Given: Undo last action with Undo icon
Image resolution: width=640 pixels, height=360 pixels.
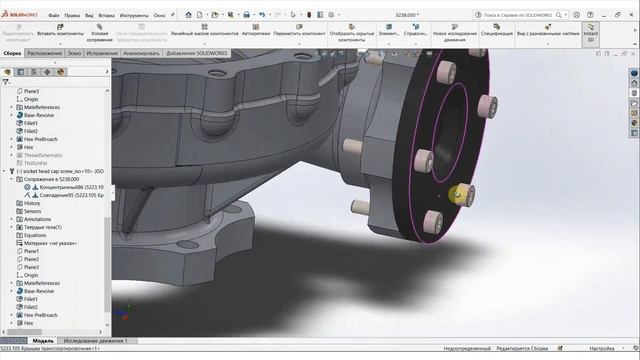Looking at the screenshot, I should (x=262, y=15).
